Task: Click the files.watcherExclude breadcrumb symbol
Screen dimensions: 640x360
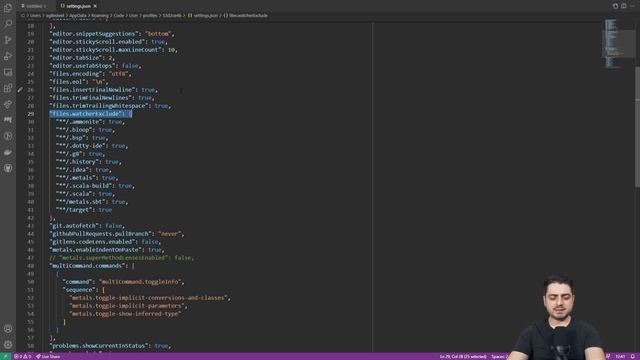Action: (x=246, y=16)
